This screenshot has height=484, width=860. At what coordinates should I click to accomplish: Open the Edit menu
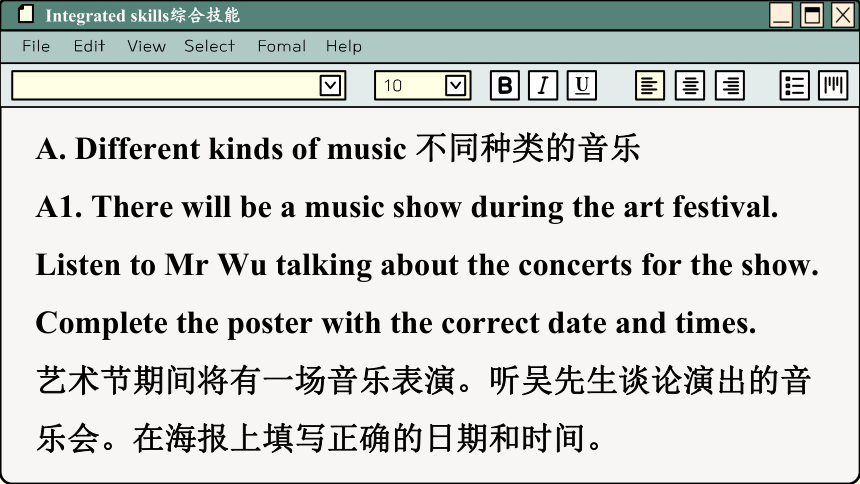tap(89, 46)
